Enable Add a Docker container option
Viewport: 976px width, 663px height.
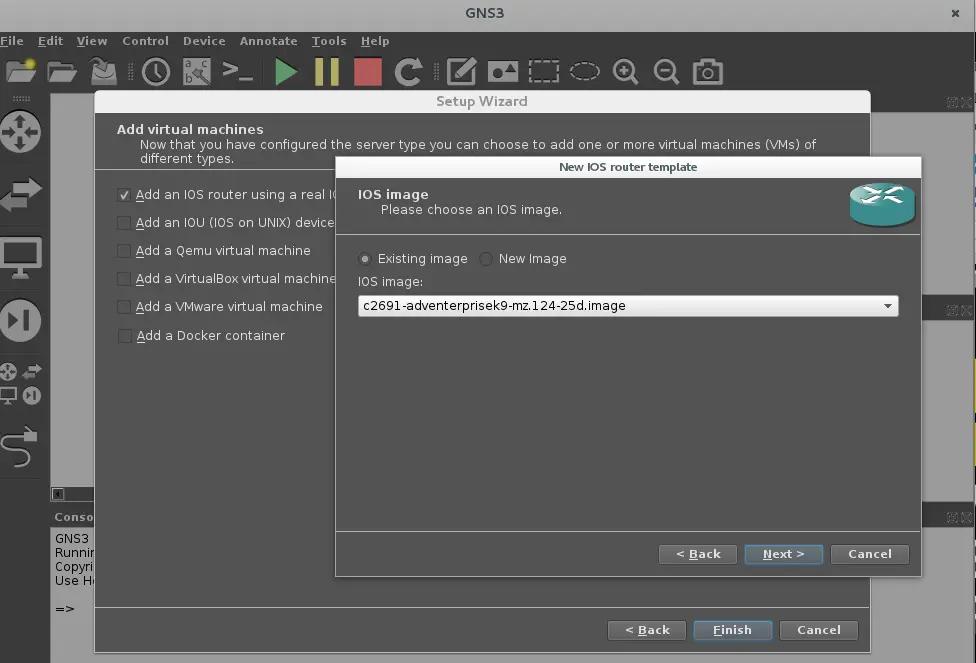(124, 336)
